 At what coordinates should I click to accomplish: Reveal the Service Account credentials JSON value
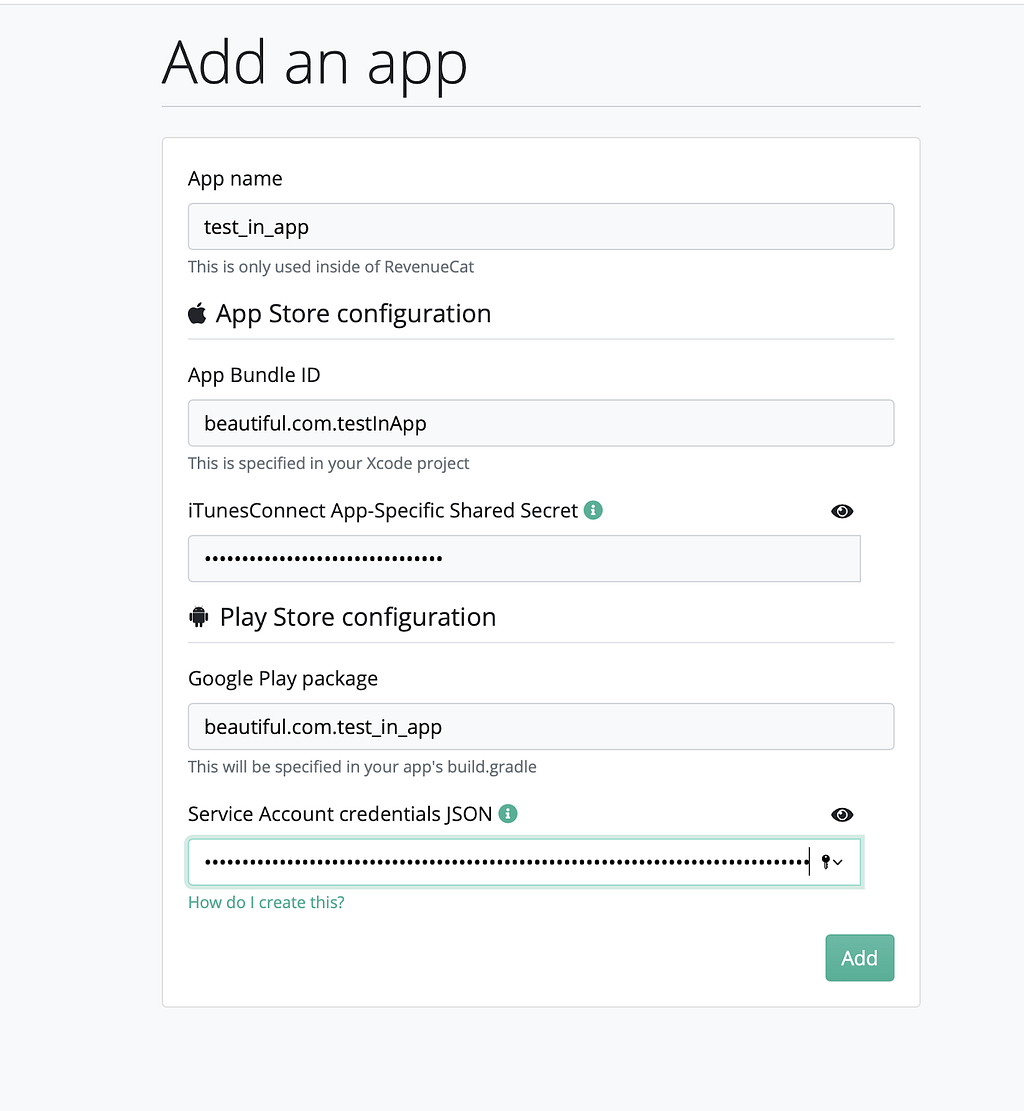[842, 815]
